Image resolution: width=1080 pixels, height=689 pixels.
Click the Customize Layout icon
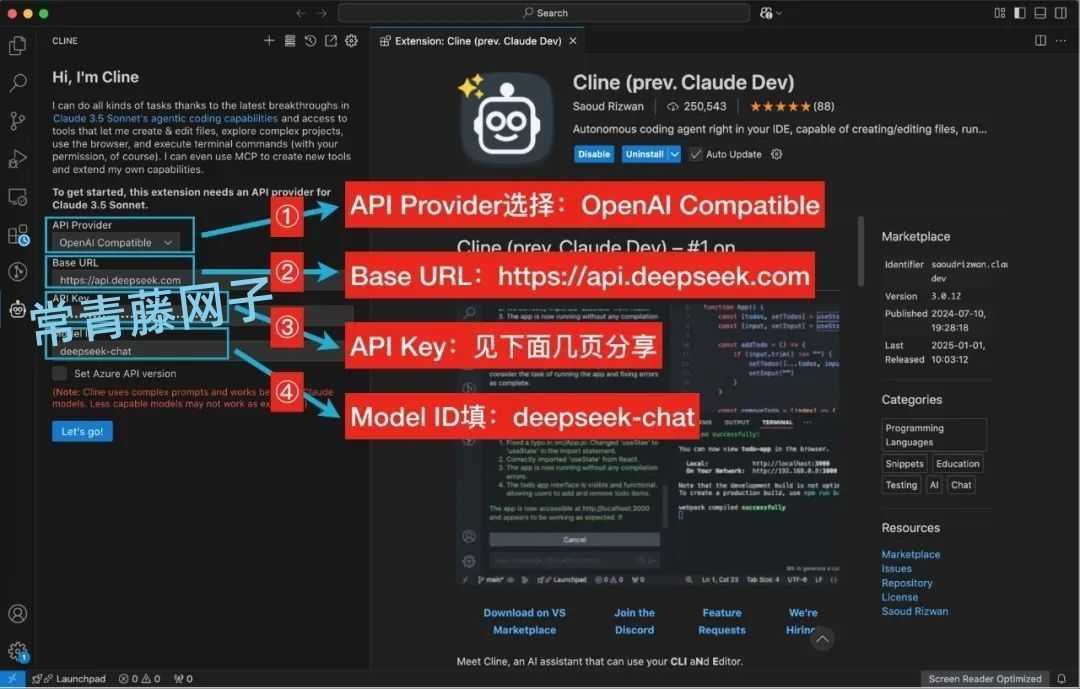tap(999, 12)
